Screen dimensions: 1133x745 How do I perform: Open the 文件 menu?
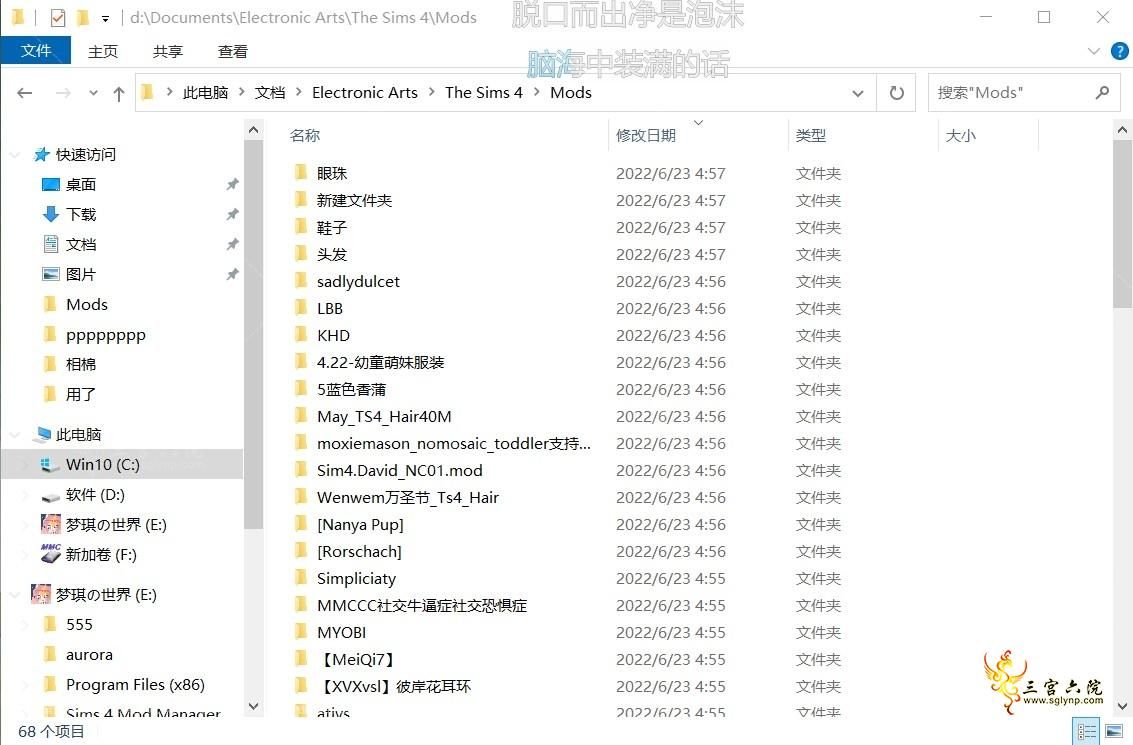click(36, 51)
